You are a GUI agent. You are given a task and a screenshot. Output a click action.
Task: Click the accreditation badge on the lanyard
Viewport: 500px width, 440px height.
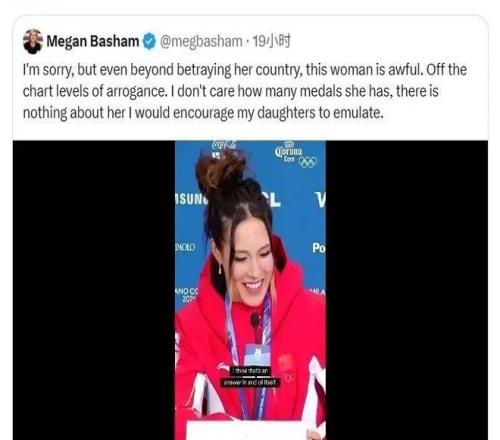(x=257, y=355)
